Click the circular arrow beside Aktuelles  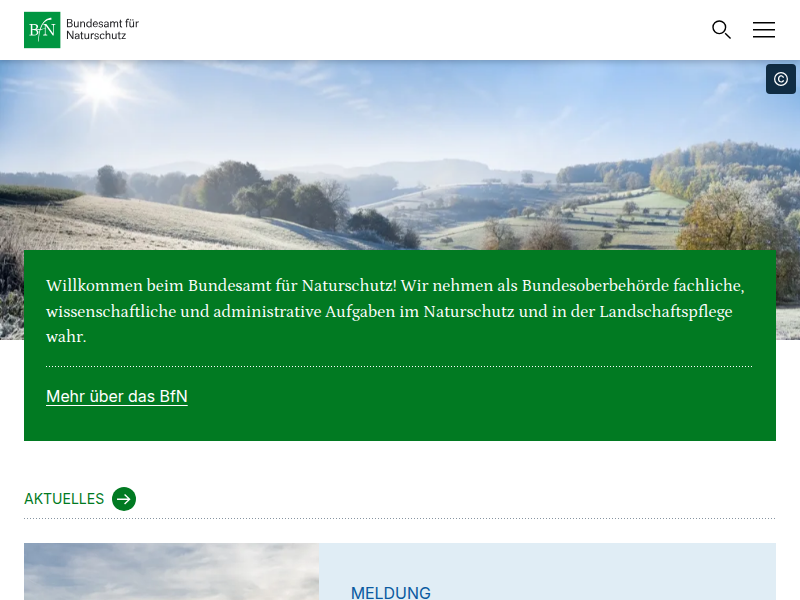point(124,499)
